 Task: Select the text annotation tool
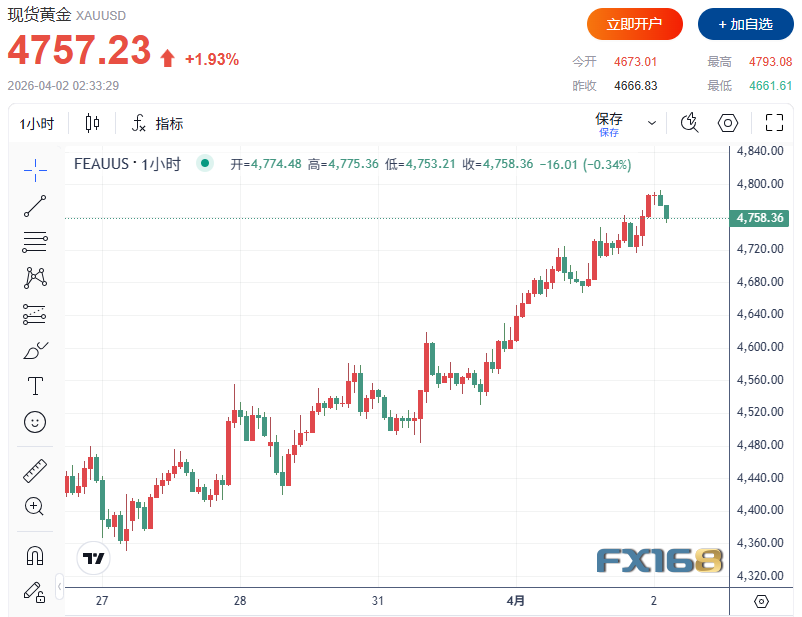[x=35, y=386]
